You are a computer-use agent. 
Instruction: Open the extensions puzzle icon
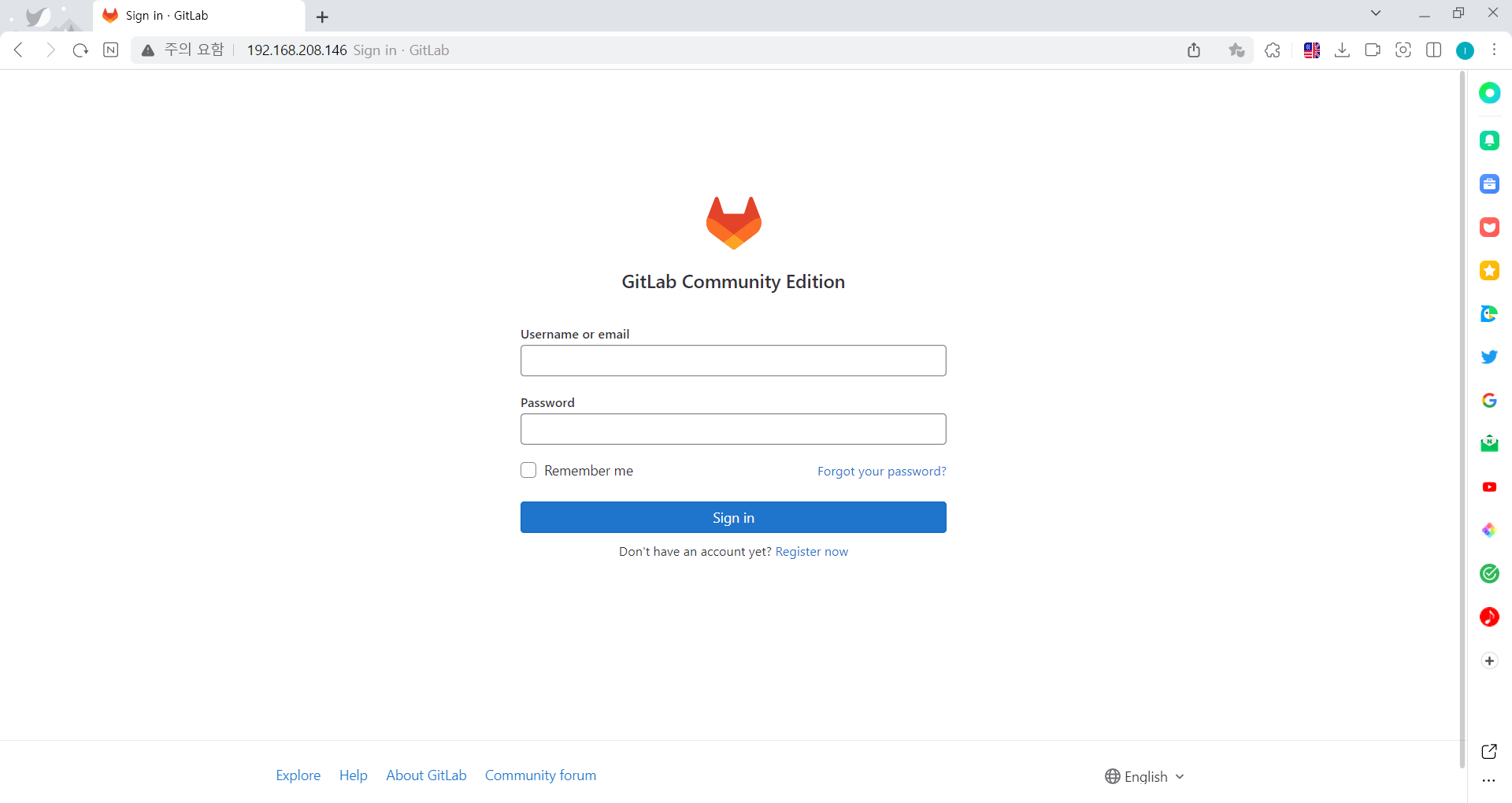(1273, 50)
